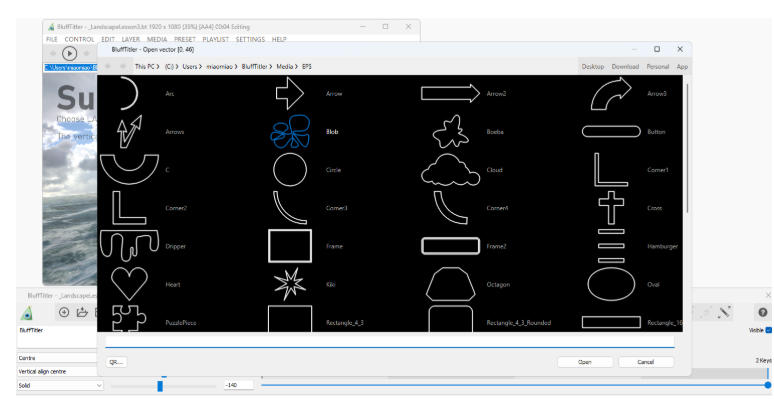
Task: Select the Kilo star thumbnail
Action: 290,284
